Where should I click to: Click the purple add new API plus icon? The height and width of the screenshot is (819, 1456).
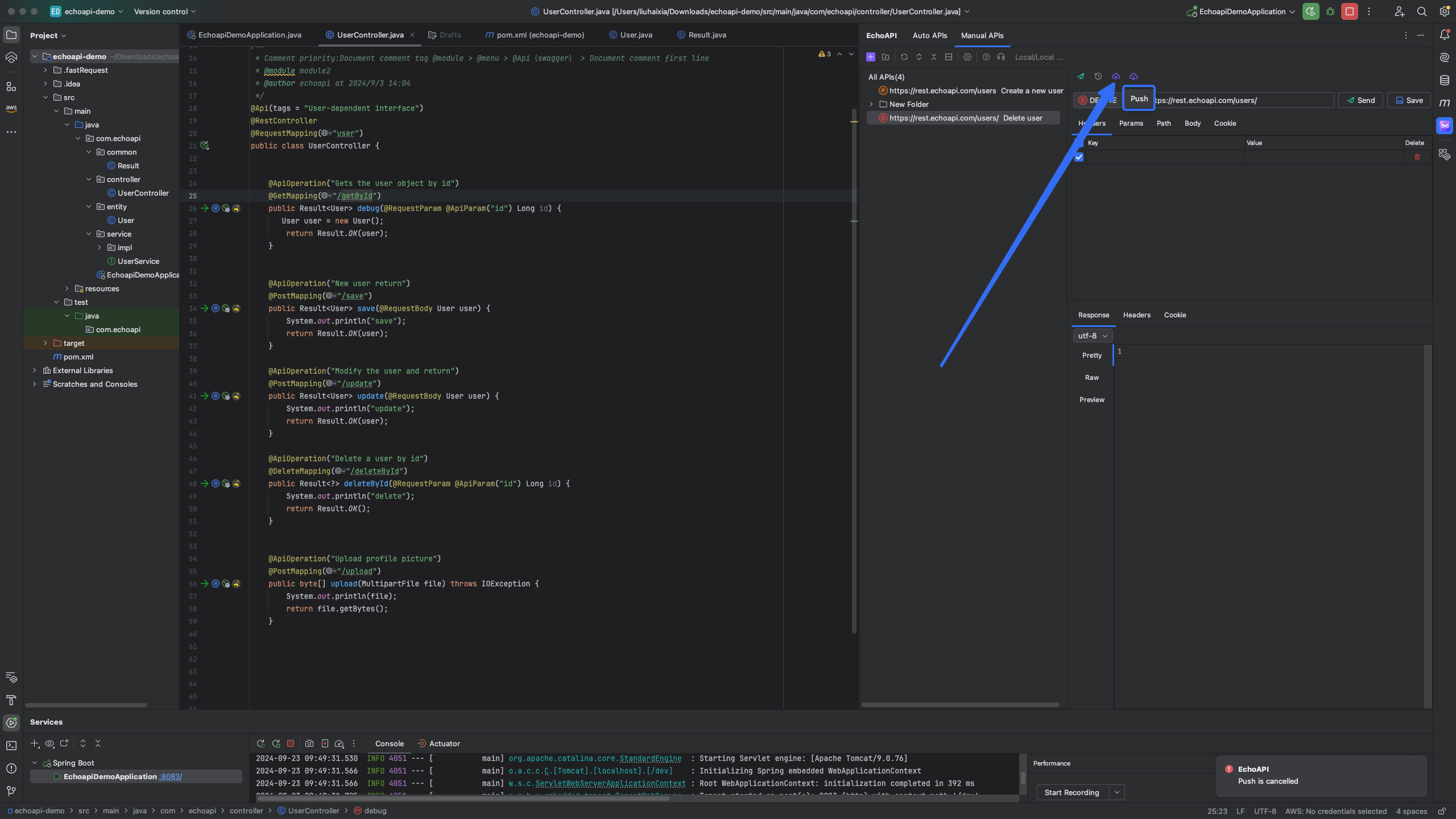pos(870,57)
